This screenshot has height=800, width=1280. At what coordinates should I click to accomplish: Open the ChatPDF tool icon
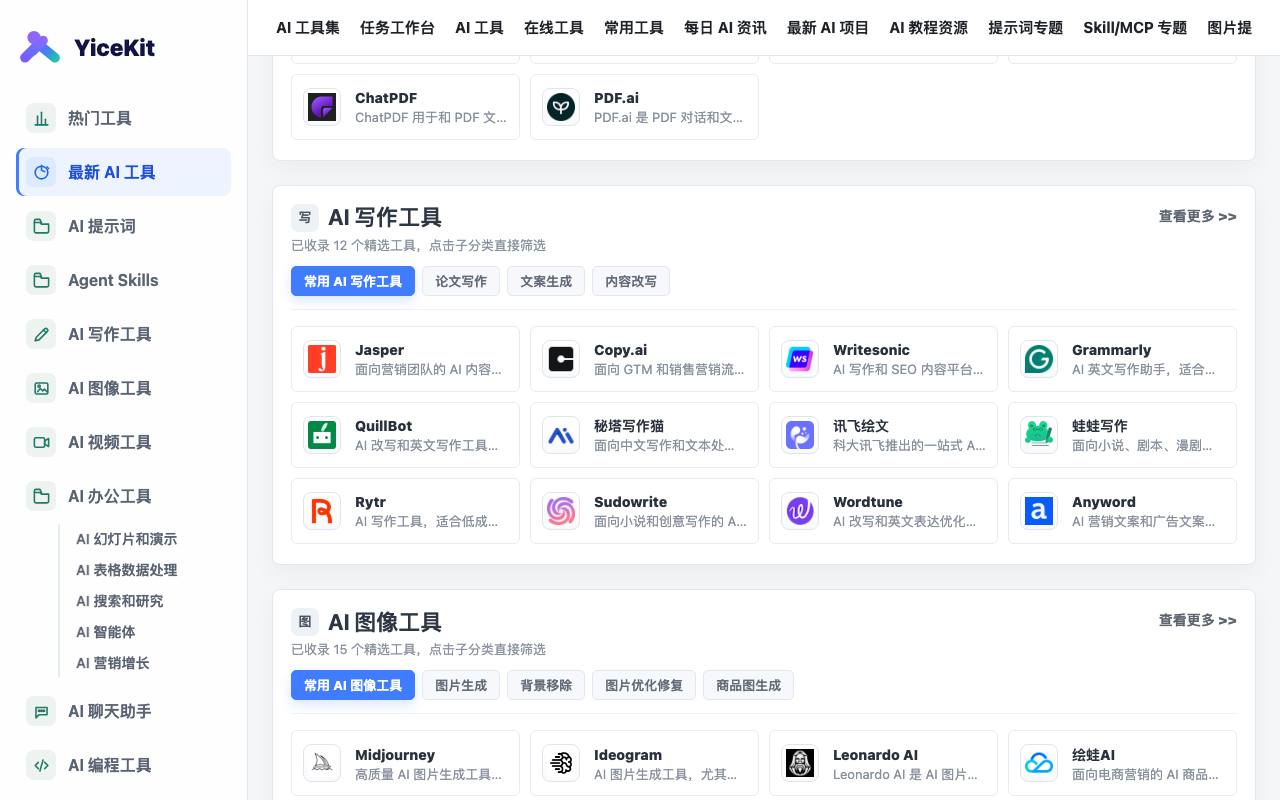(x=322, y=107)
